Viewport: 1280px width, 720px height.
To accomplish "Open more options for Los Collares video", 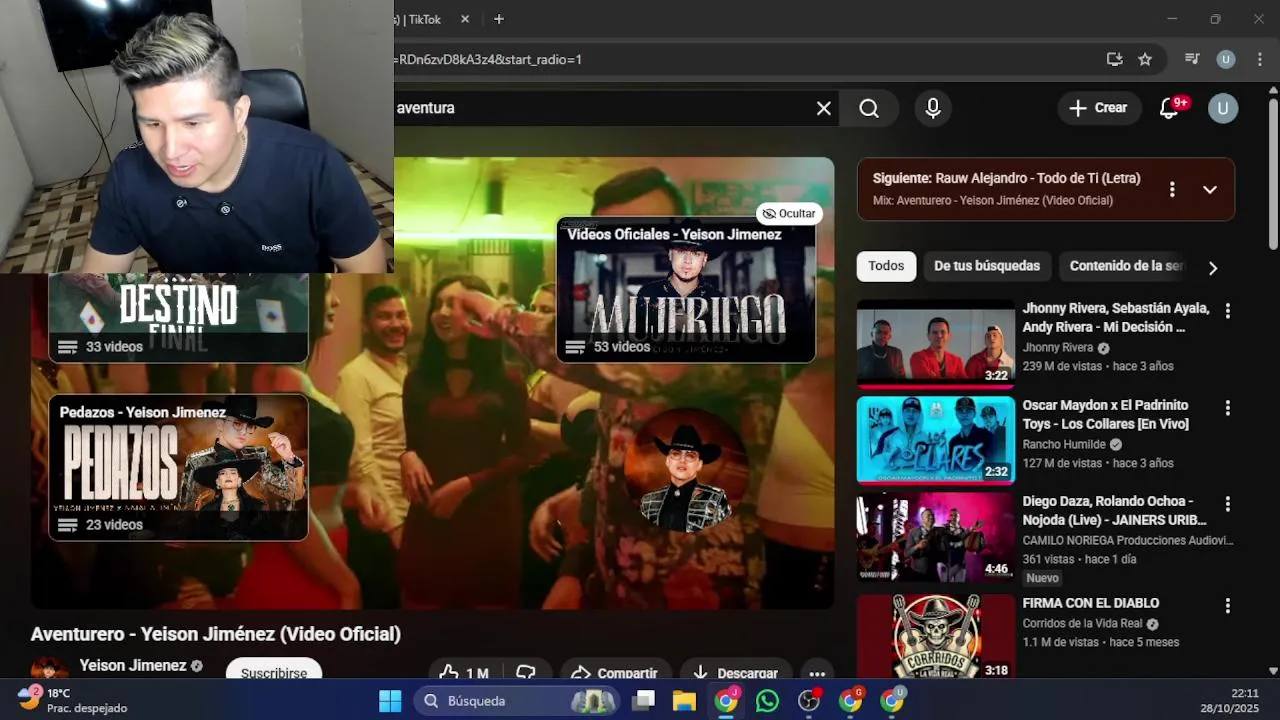I will click(x=1228, y=408).
